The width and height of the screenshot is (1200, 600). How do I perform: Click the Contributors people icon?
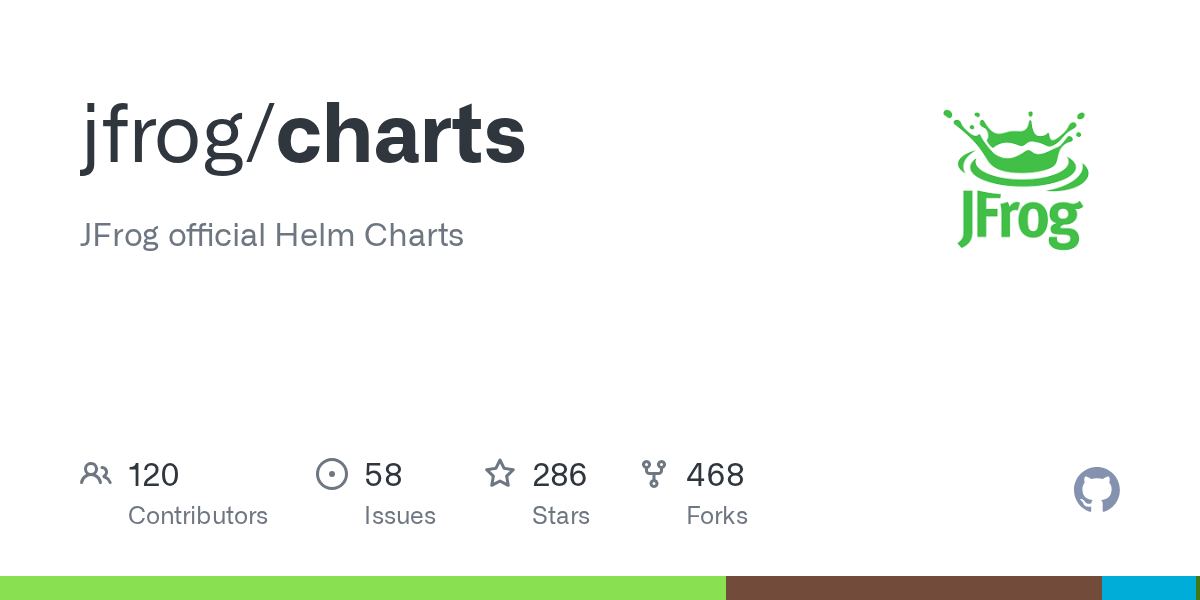pos(96,474)
